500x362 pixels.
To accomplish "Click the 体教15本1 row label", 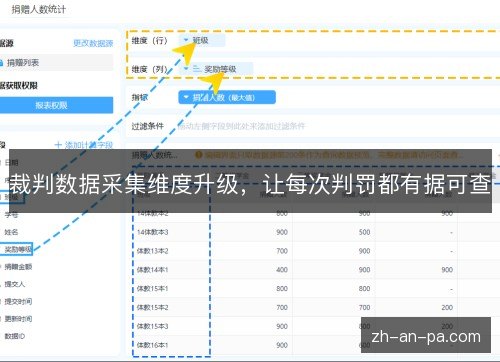I will click(153, 289).
